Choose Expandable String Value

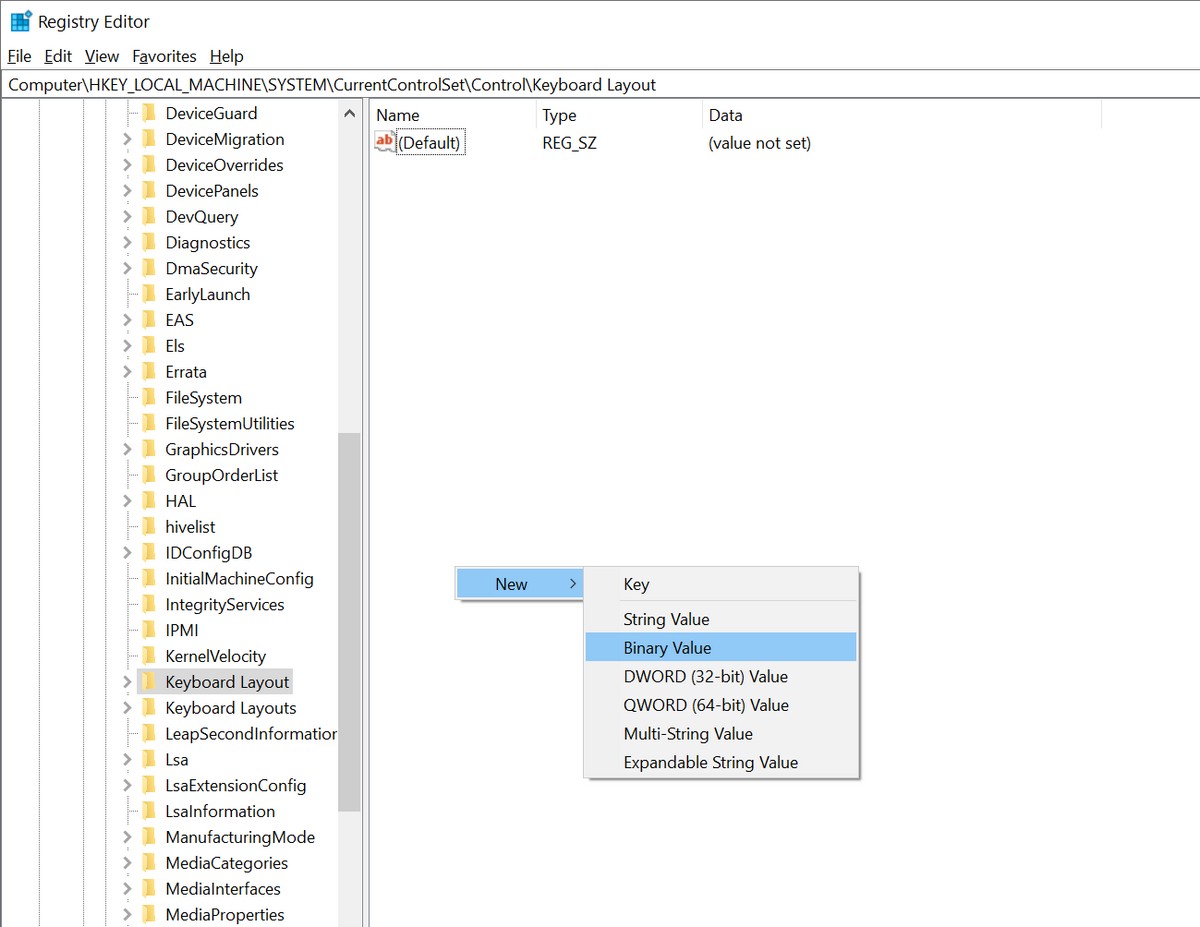pos(720,762)
